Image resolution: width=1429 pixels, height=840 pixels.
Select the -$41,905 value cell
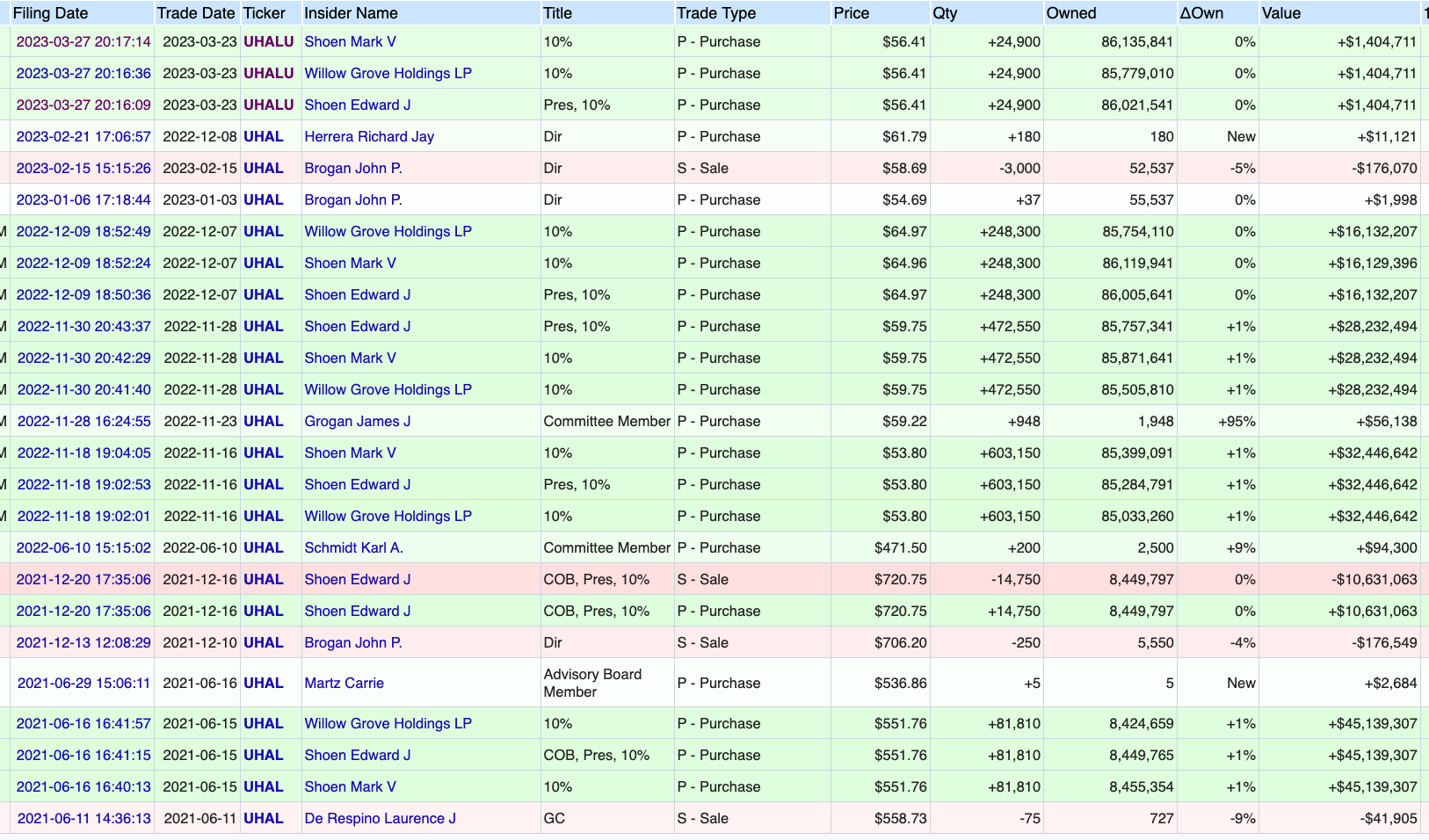pyautogui.click(x=1340, y=818)
